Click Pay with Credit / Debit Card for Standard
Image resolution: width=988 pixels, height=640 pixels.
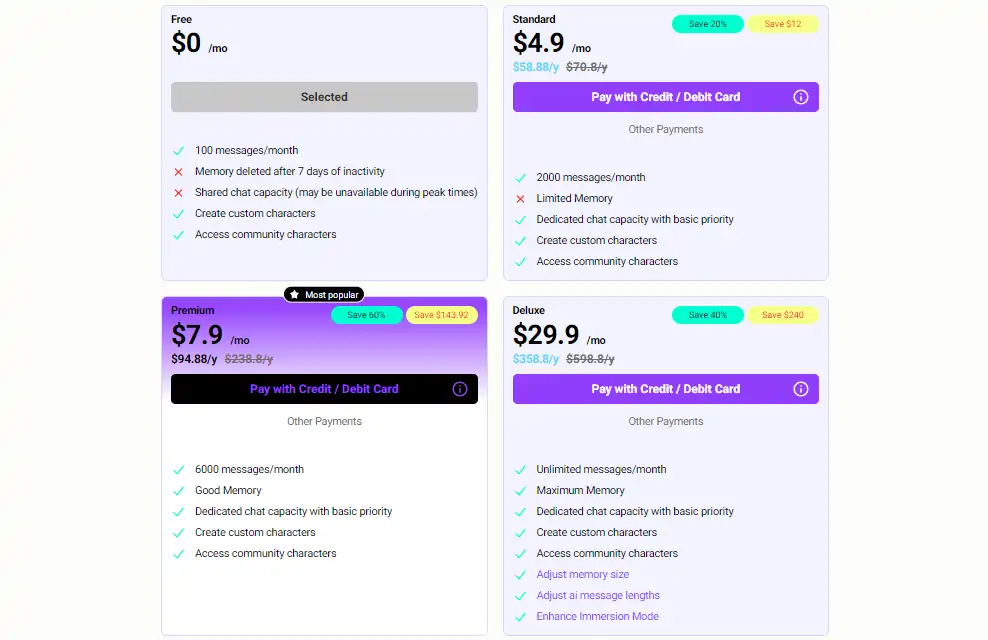tap(665, 97)
